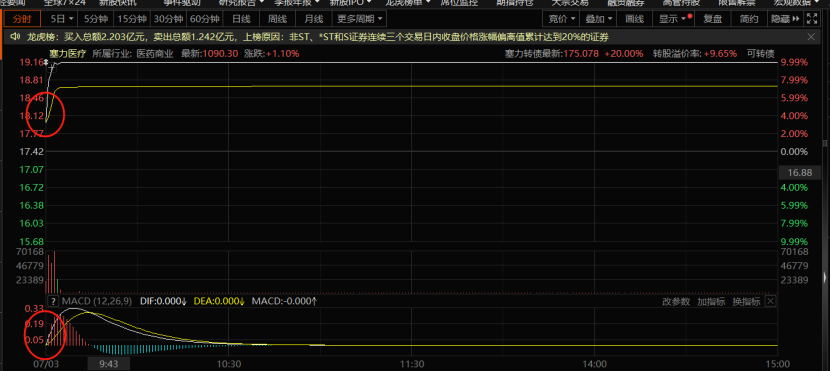Switch to the 日线 chart tab
The height and width of the screenshot is (371, 831).
(x=241, y=20)
